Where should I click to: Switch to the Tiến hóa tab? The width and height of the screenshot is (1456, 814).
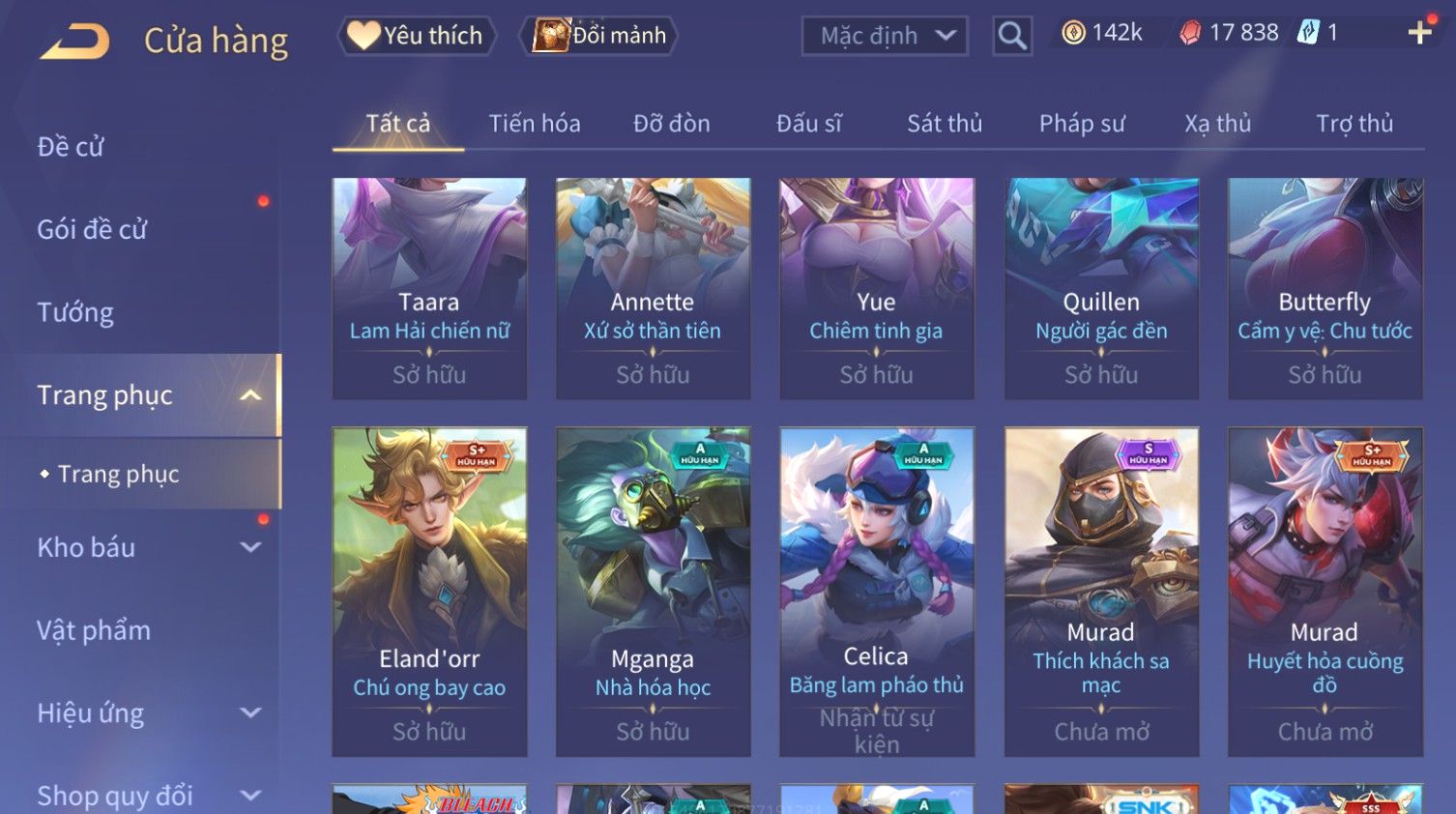point(535,124)
